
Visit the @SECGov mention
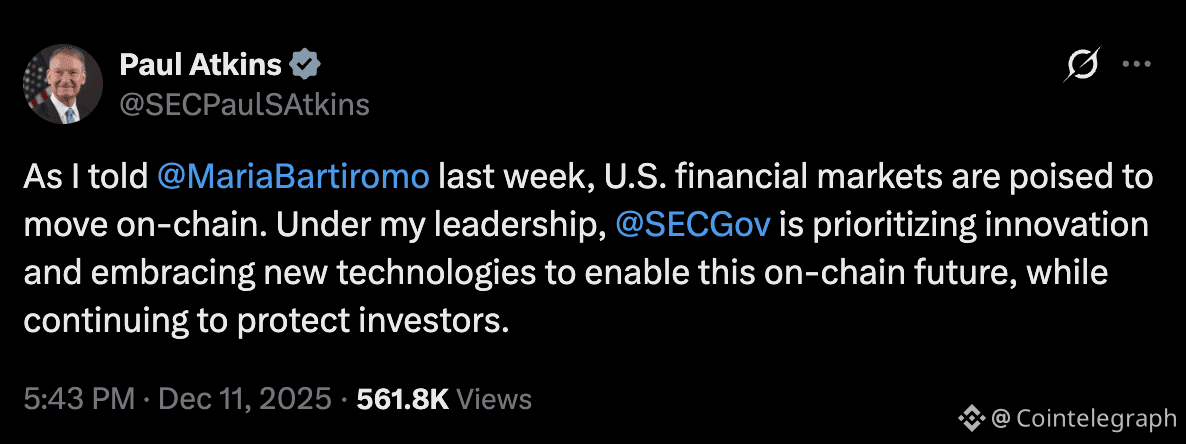coord(692,224)
